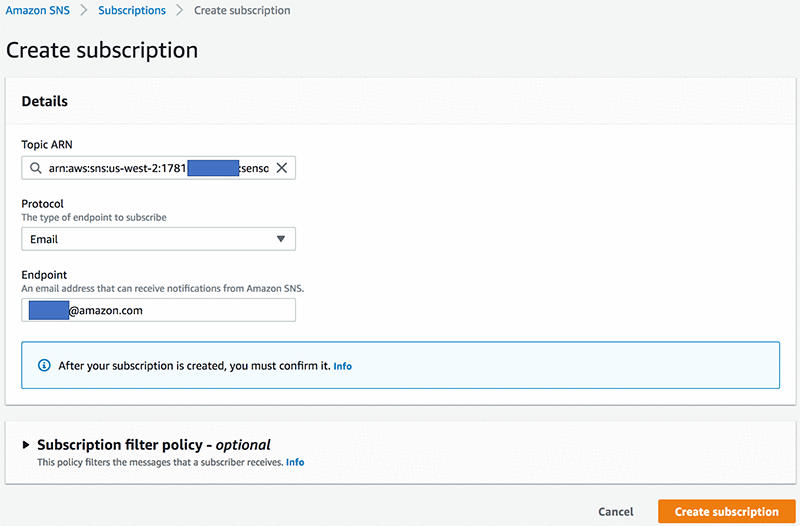The image size is (800, 526).
Task: Click the info circle icon in the alert
Action: (x=43, y=366)
